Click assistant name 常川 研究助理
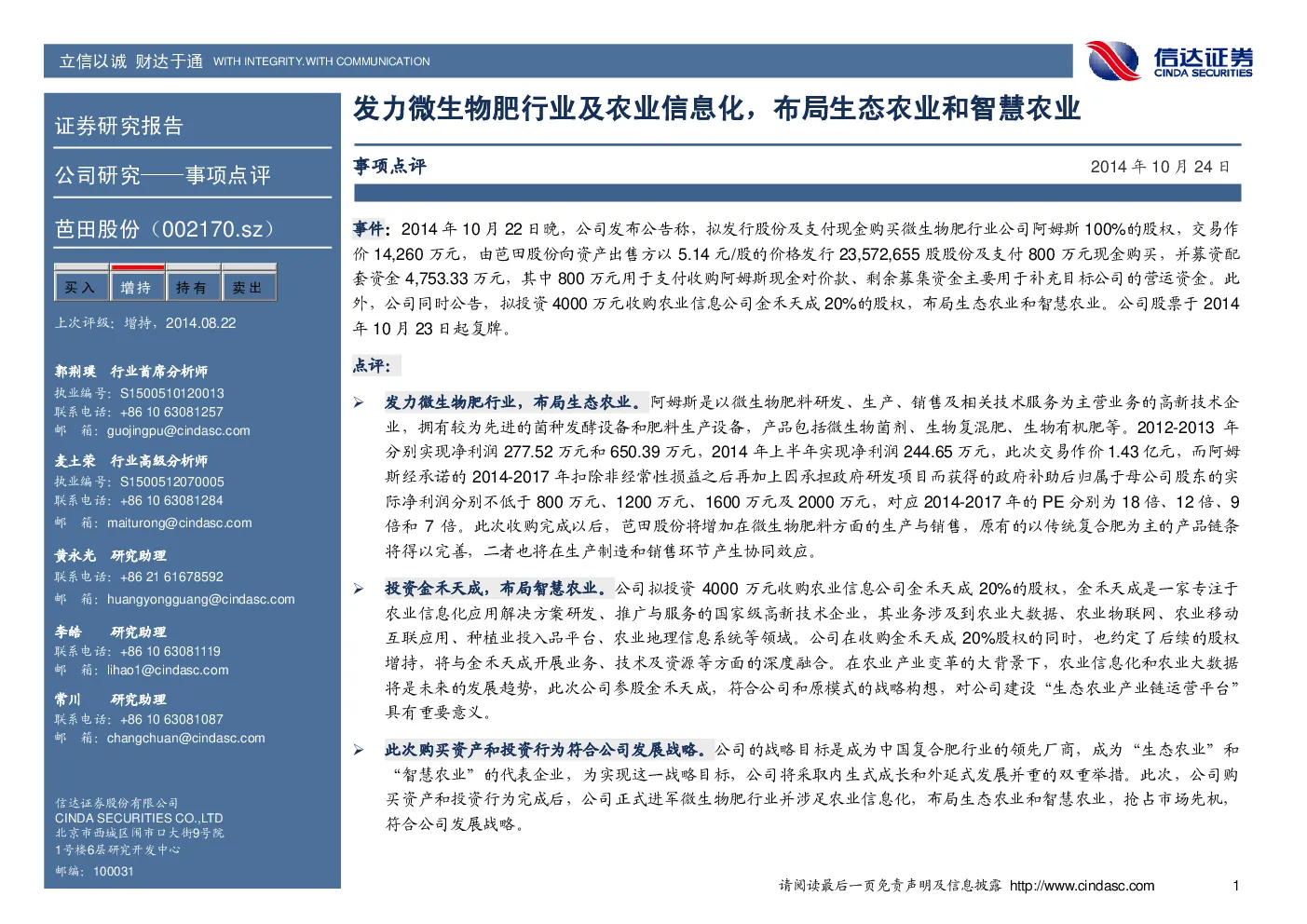Image resolution: width=1307 pixels, height=924 pixels. click(x=111, y=700)
